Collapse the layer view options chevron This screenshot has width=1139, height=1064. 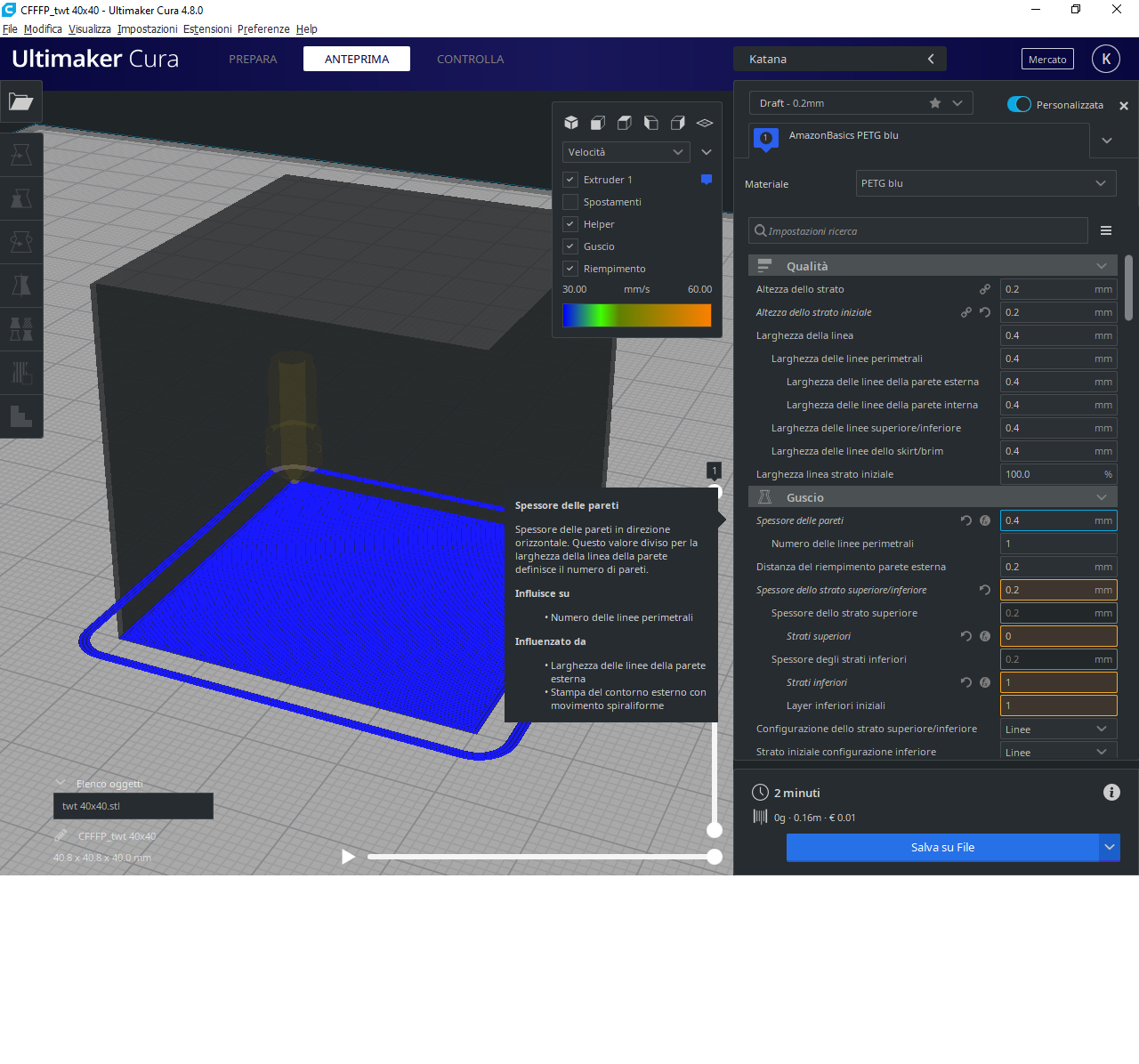coord(707,152)
